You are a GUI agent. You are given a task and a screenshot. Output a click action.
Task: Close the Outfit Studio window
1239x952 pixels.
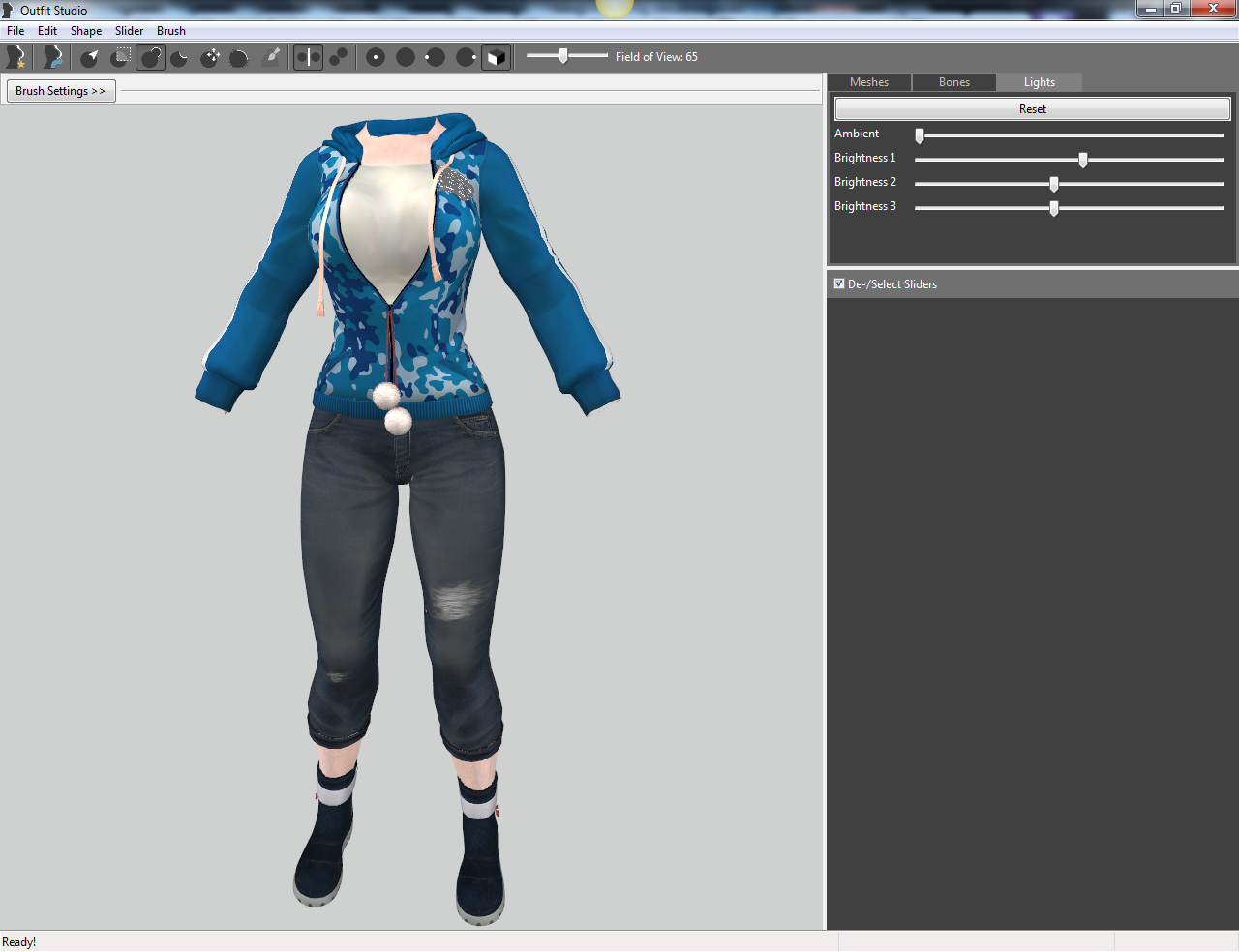coord(1213,9)
